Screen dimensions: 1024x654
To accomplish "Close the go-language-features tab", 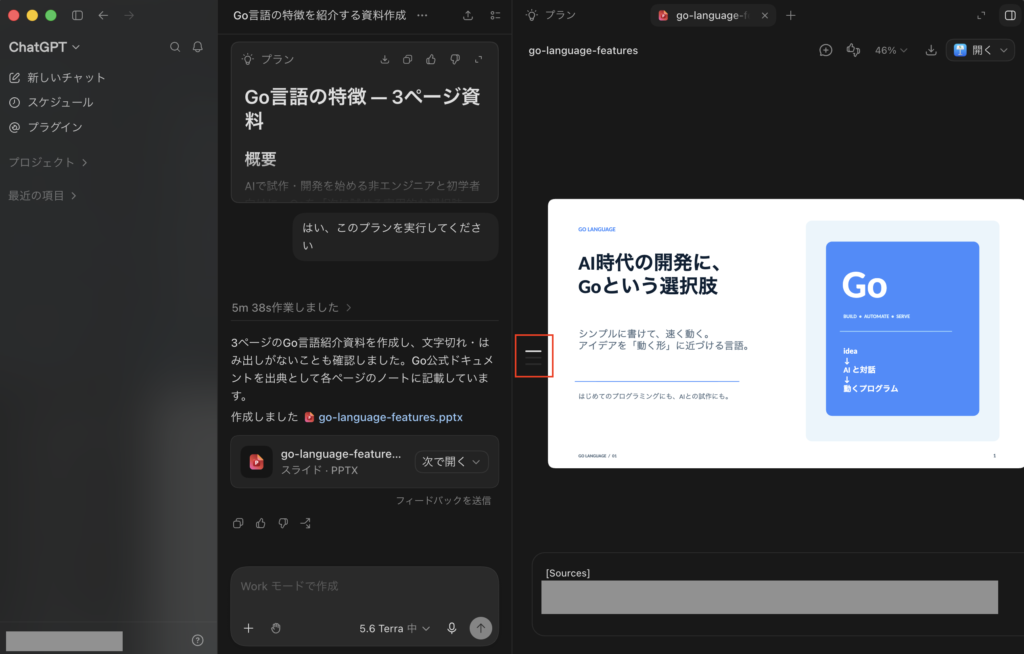I will (x=765, y=15).
